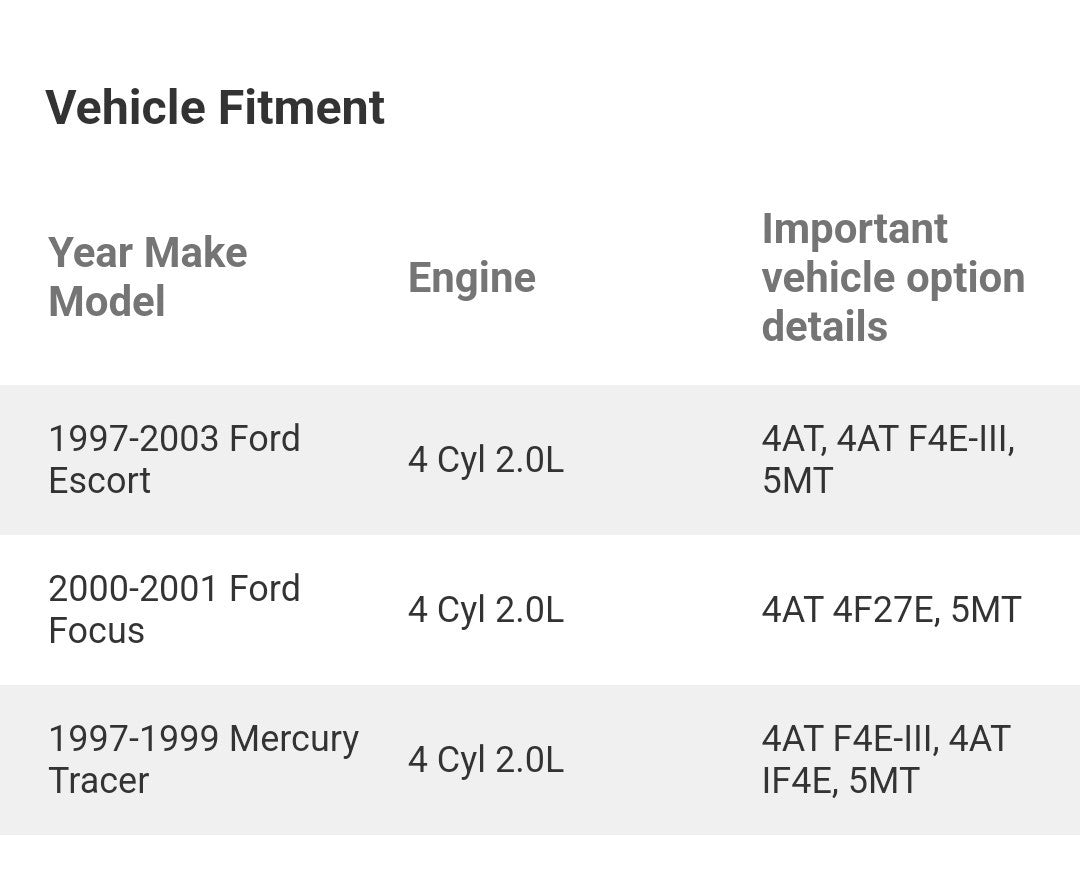
Task: Select the 2000-2001 Ford Focus cell
Action: 174,609
